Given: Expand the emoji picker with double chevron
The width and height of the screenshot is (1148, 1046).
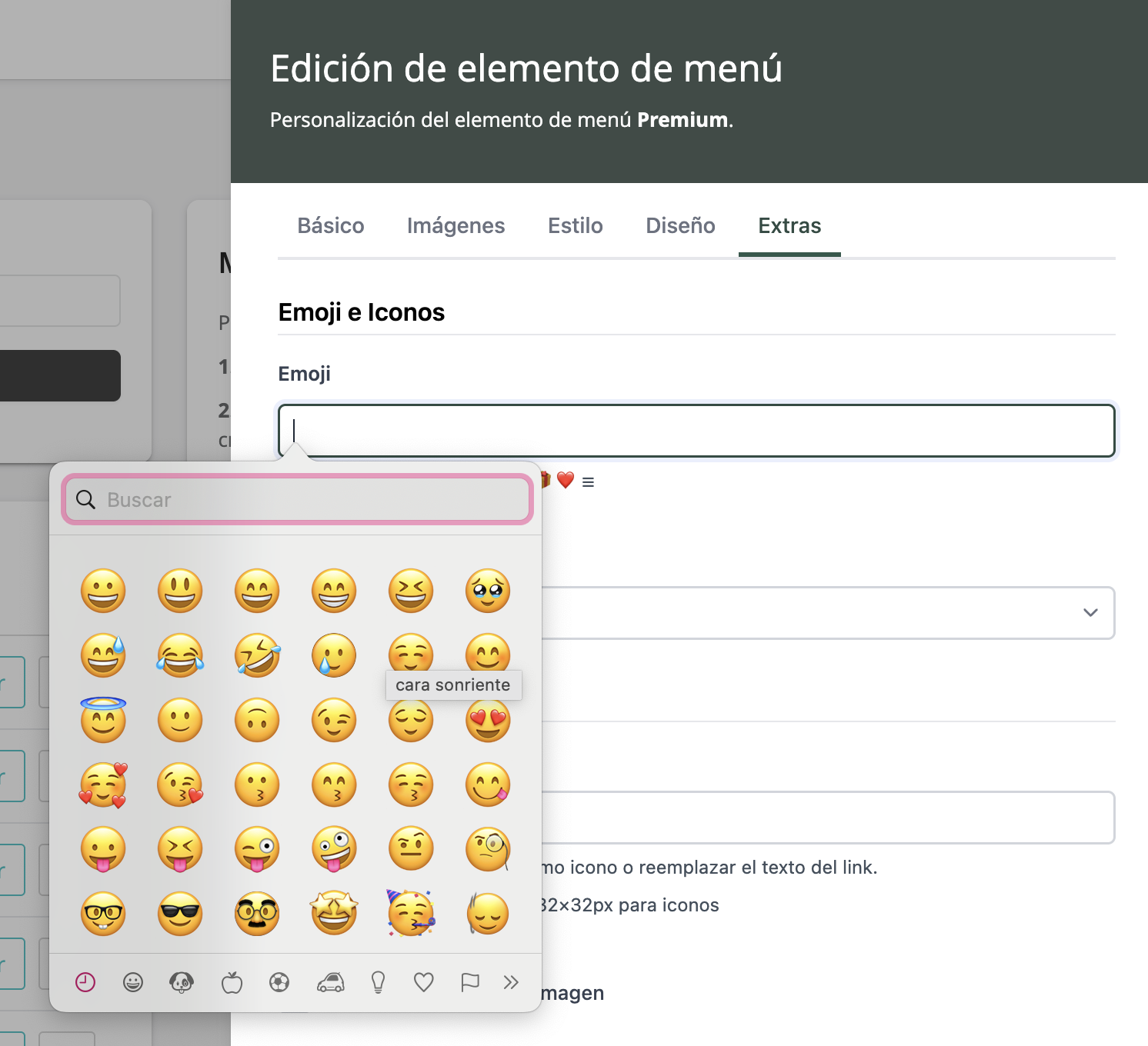Looking at the screenshot, I should (511, 982).
